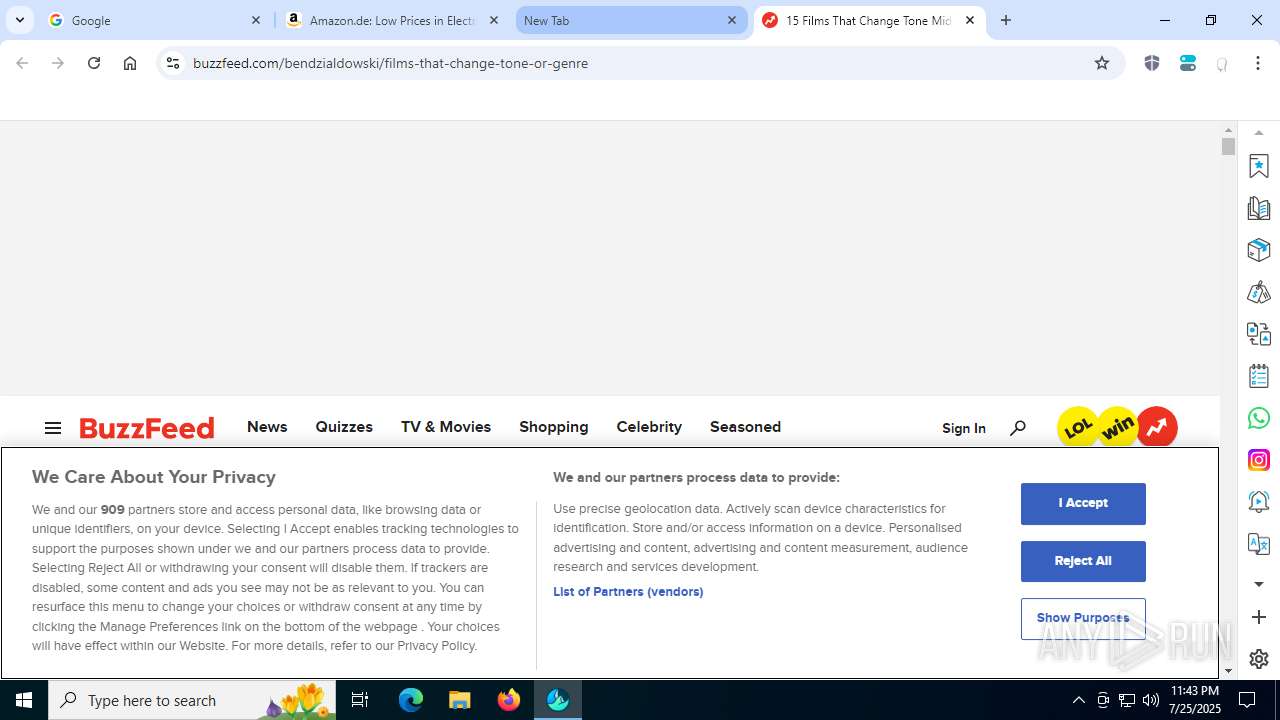Reload the current page

[94, 63]
